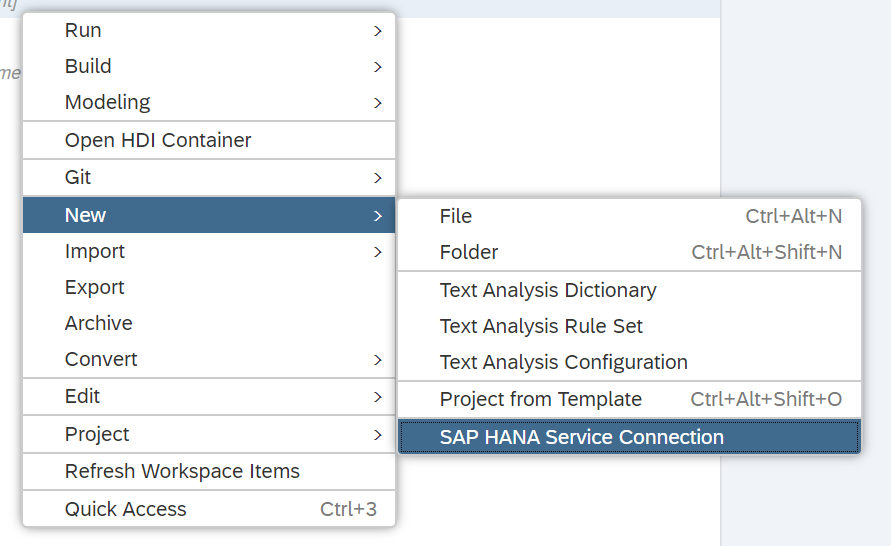Open the Run submenu

tap(209, 31)
